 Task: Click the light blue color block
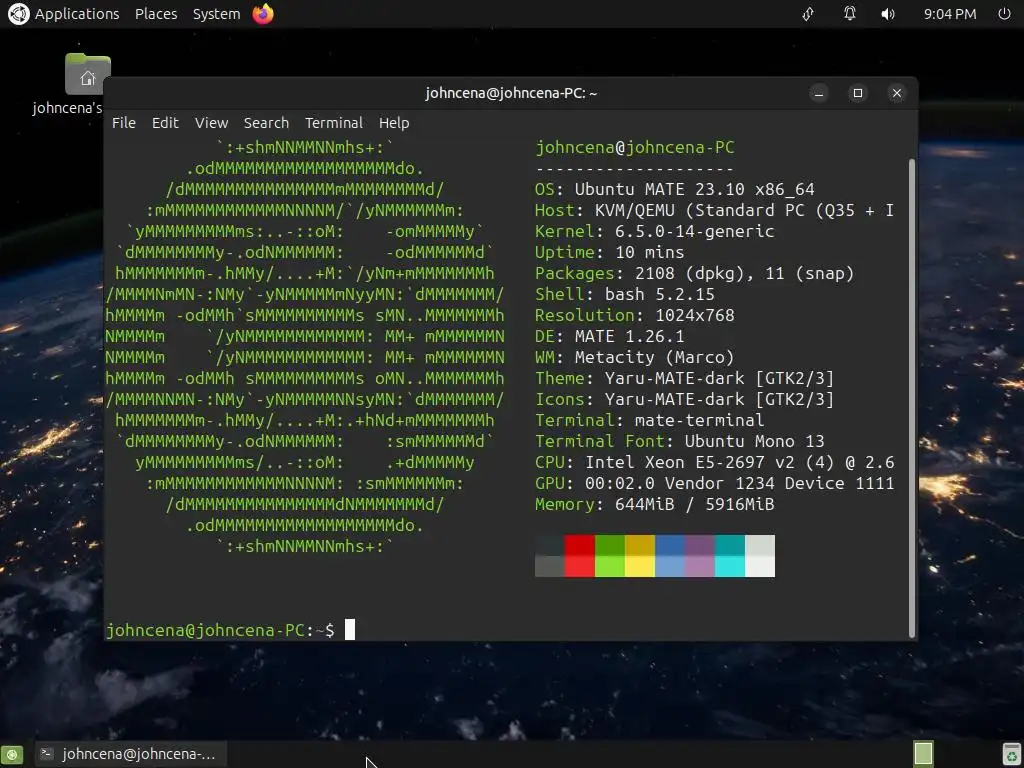tap(670, 566)
